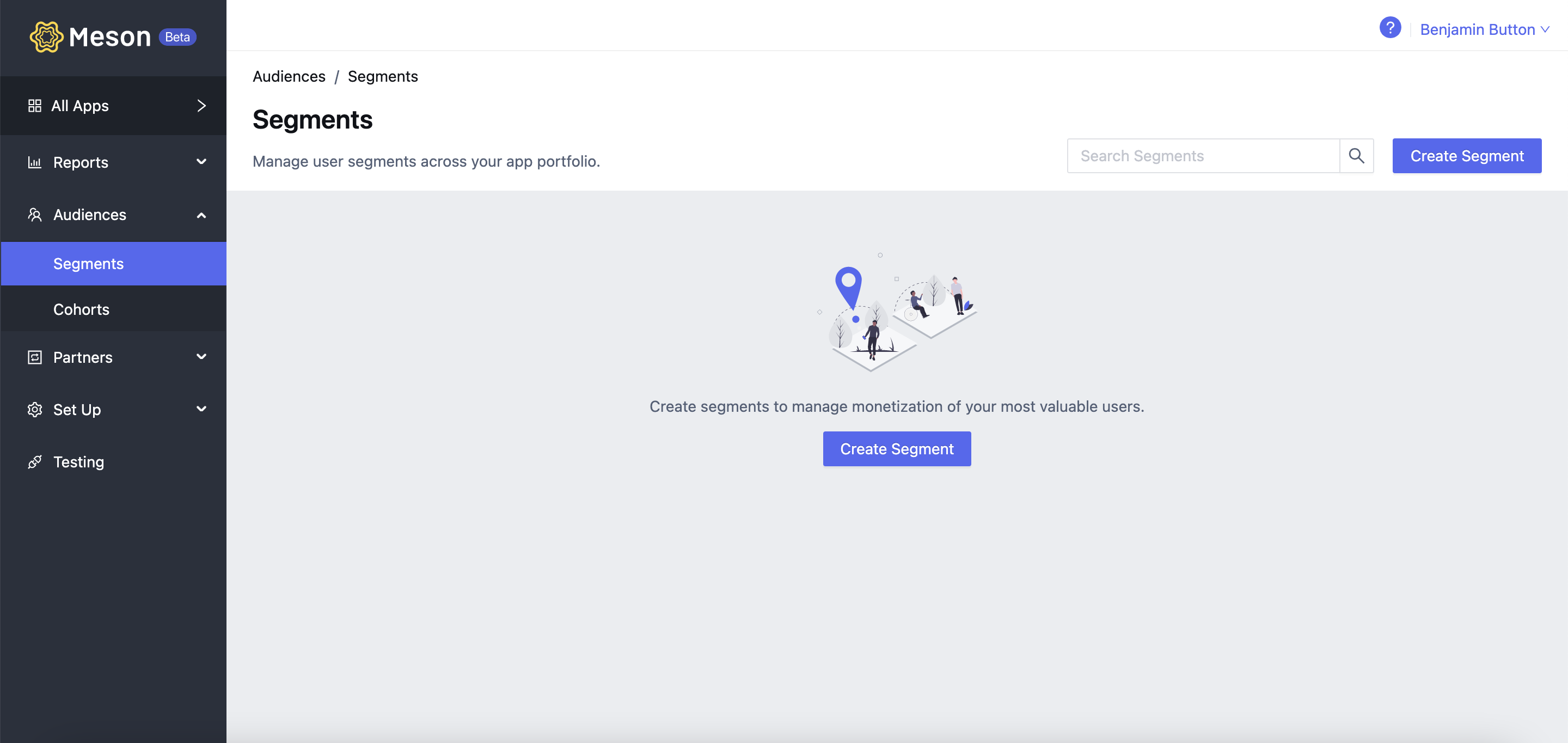Focus the Search Segments input field
1568x743 pixels.
(x=1203, y=156)
